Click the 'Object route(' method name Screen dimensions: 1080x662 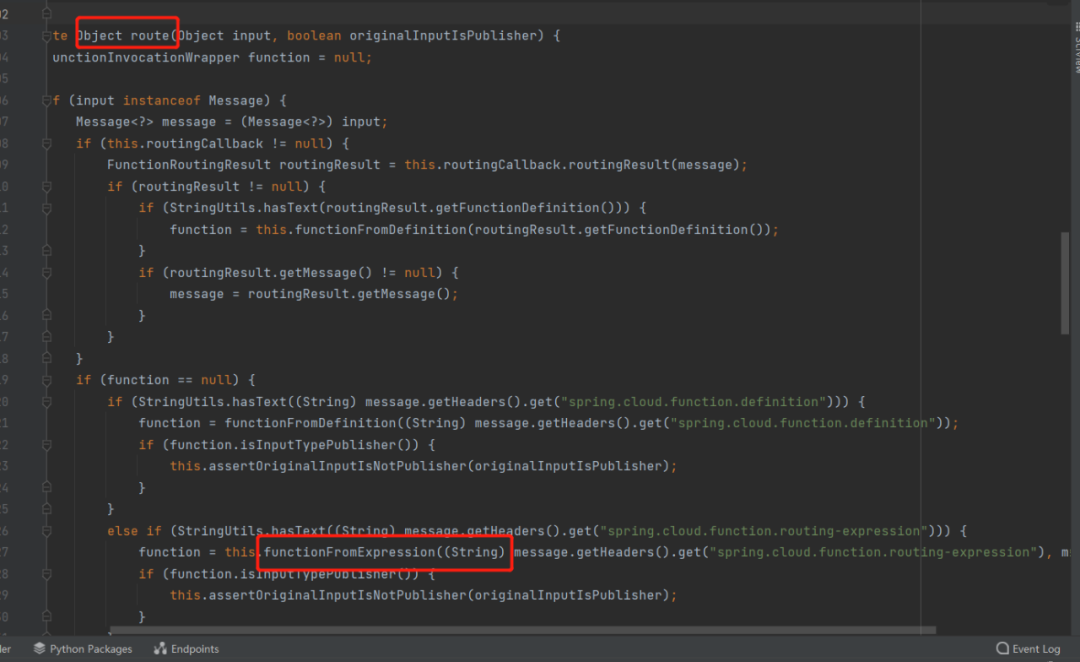(x=127, y=36)
